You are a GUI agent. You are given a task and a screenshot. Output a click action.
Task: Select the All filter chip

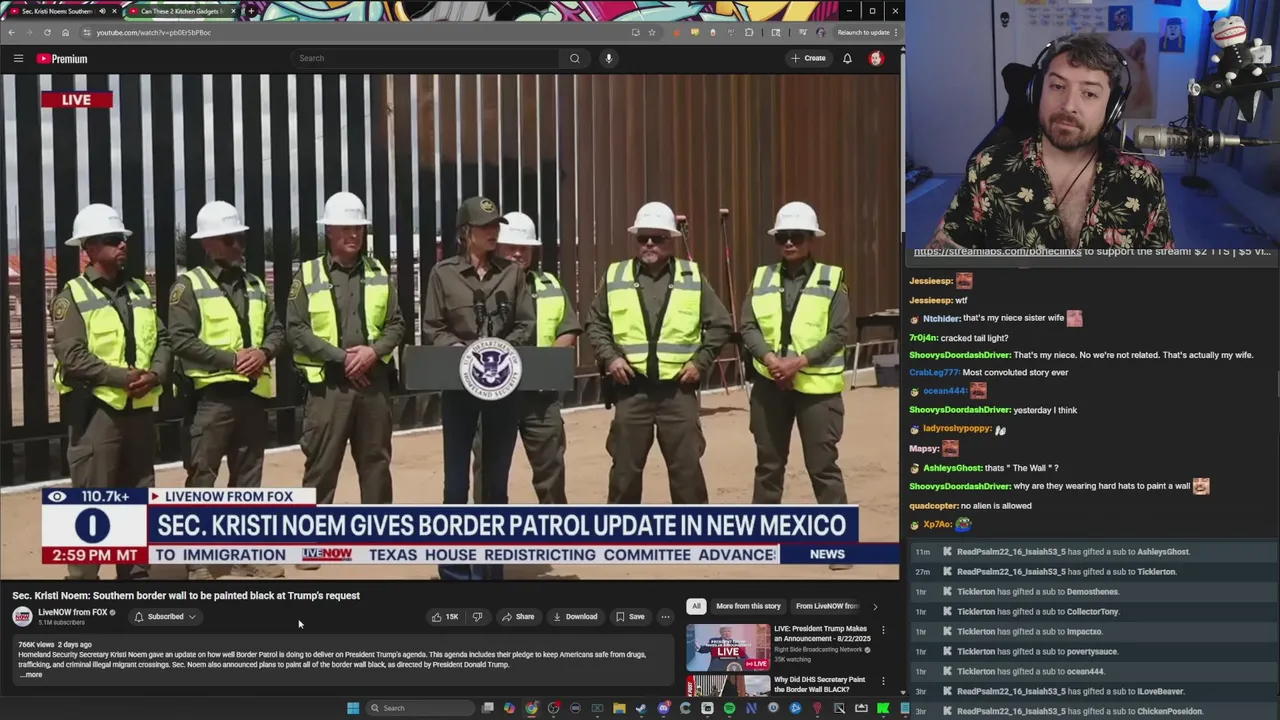[696, 606]
